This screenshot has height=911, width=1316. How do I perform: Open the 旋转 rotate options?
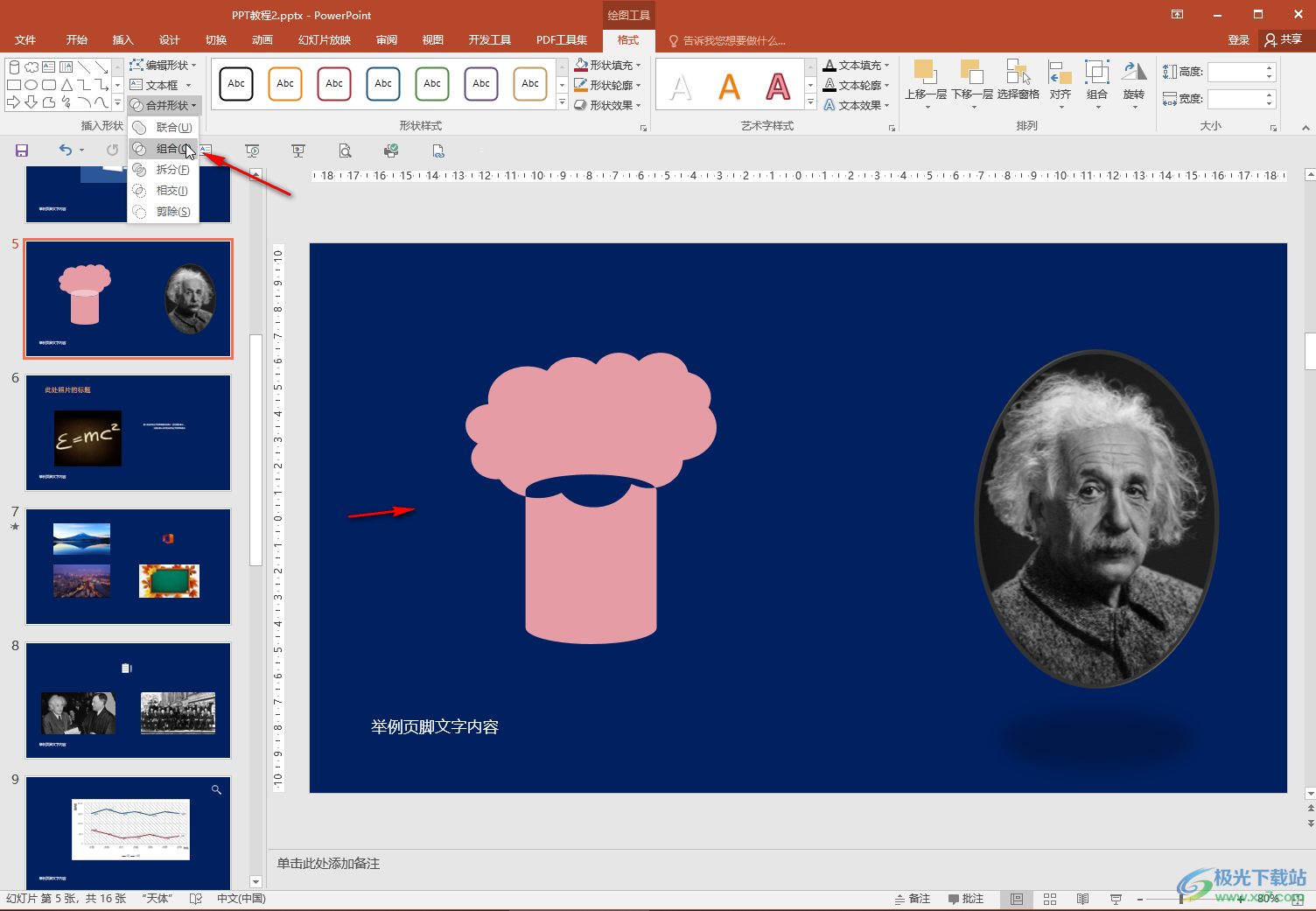pyautogui.click(x=1134, y=83)
